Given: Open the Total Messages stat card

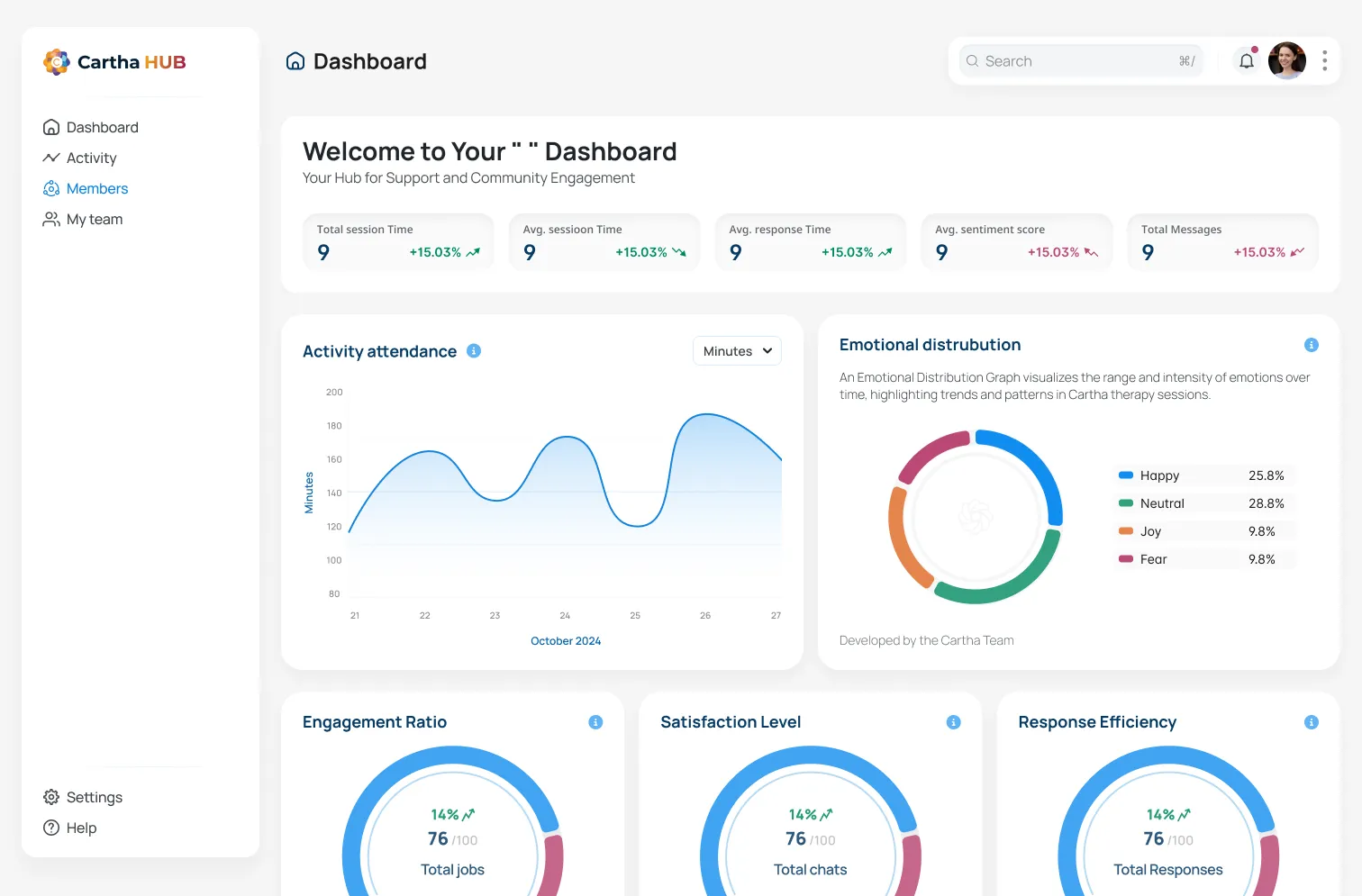Looking at the screenshot, I should tap(1223, 242).
